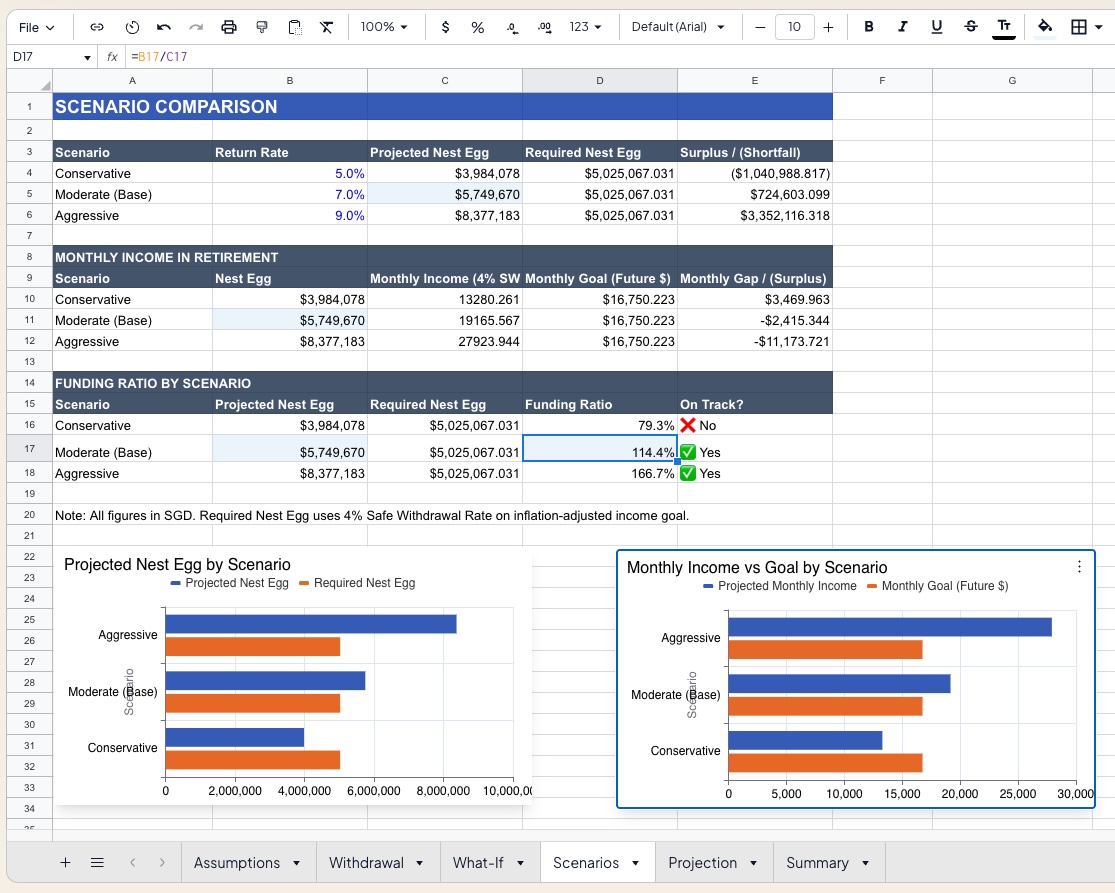Expand the borders dropdown arrow

[1099, 27]
